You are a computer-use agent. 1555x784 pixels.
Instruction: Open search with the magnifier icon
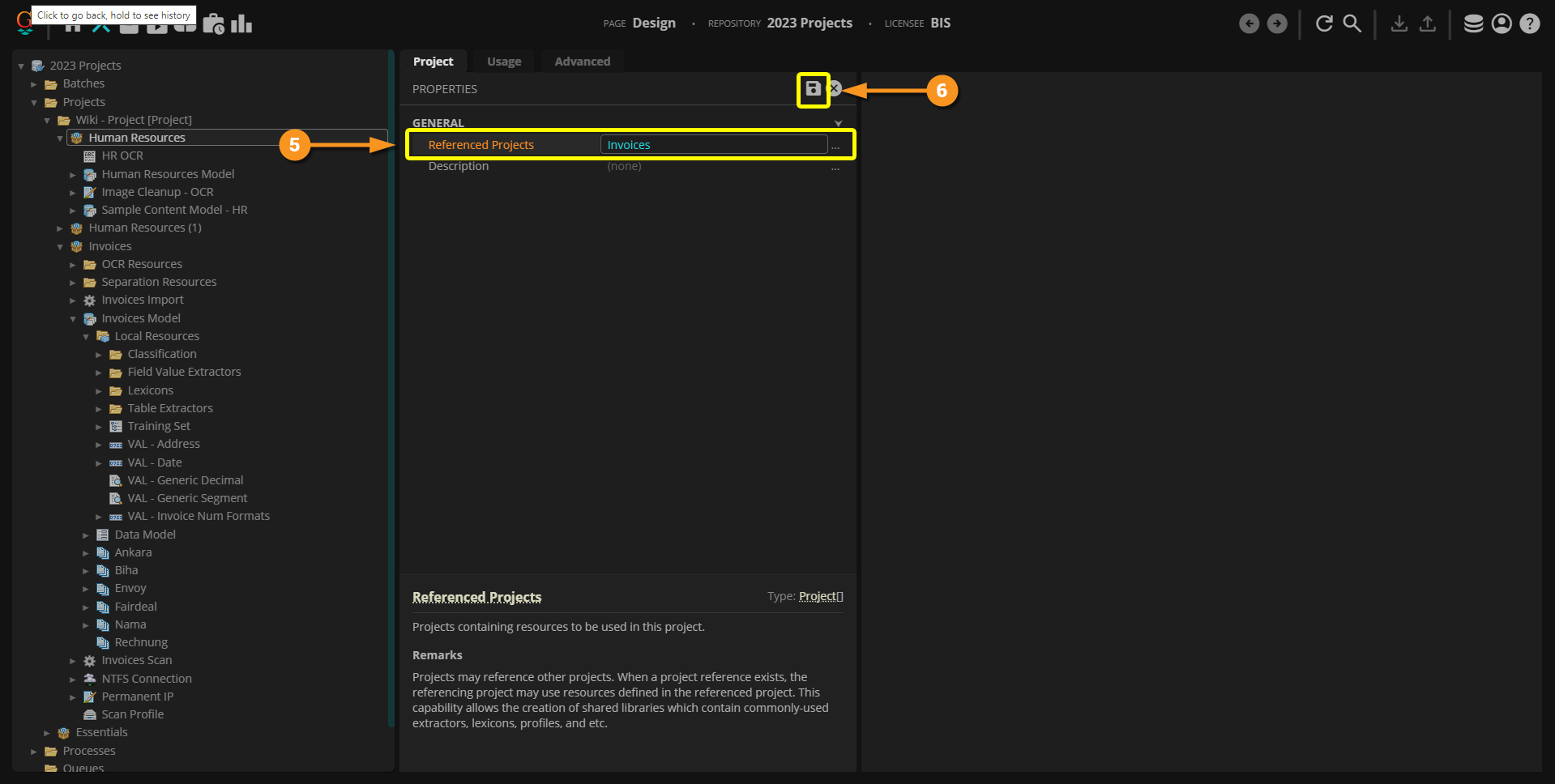[x=1352, y=23]
